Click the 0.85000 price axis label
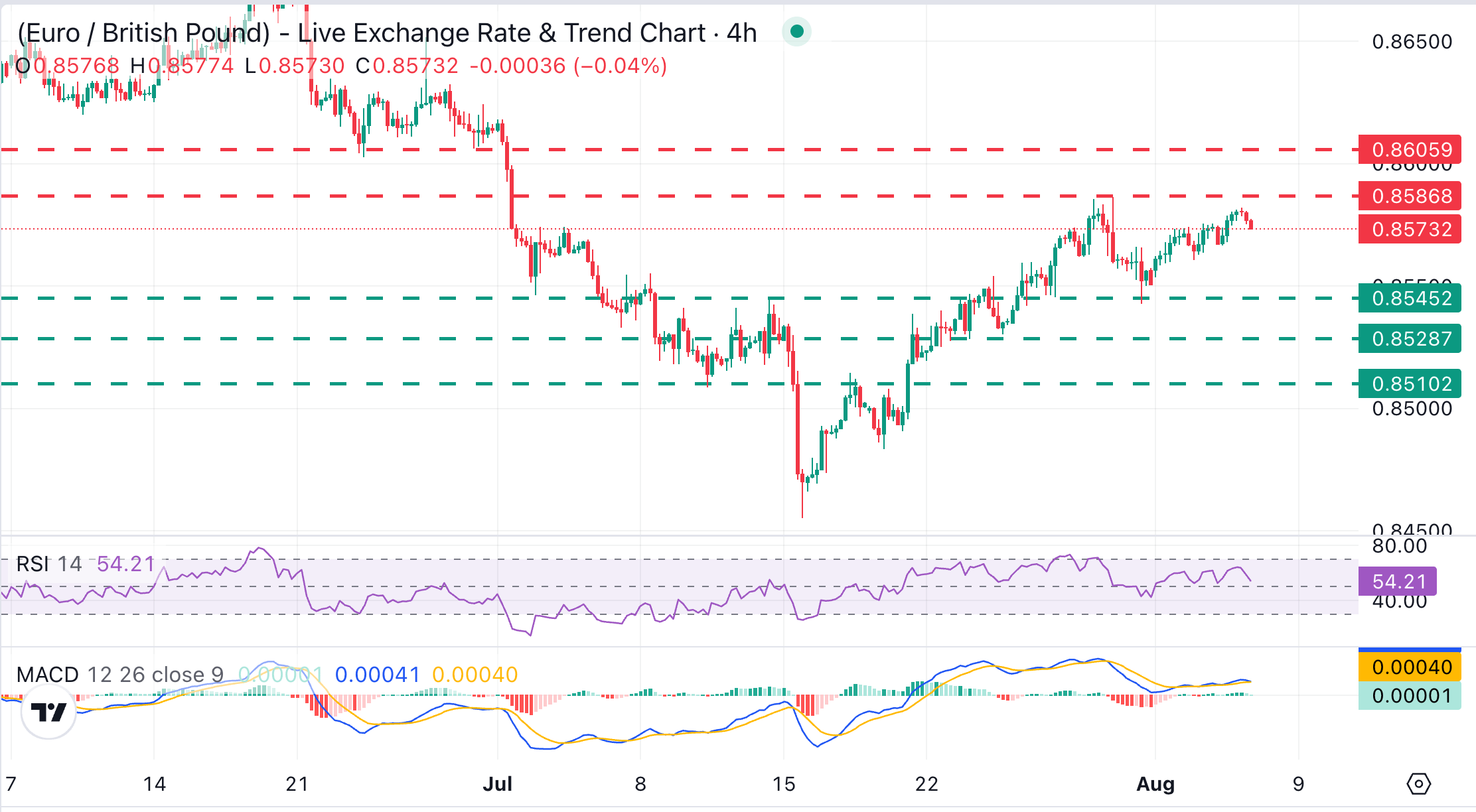This screenshot has width=1476, height=812. (1412, 409)
